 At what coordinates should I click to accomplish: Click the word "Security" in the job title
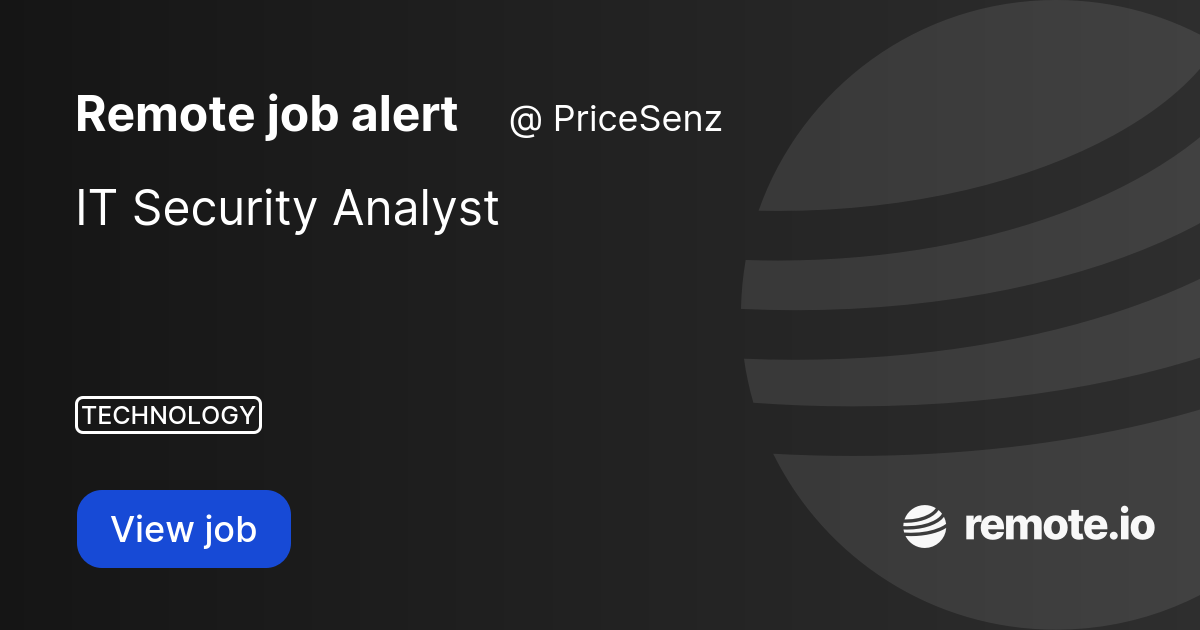(x=225, y=208)
